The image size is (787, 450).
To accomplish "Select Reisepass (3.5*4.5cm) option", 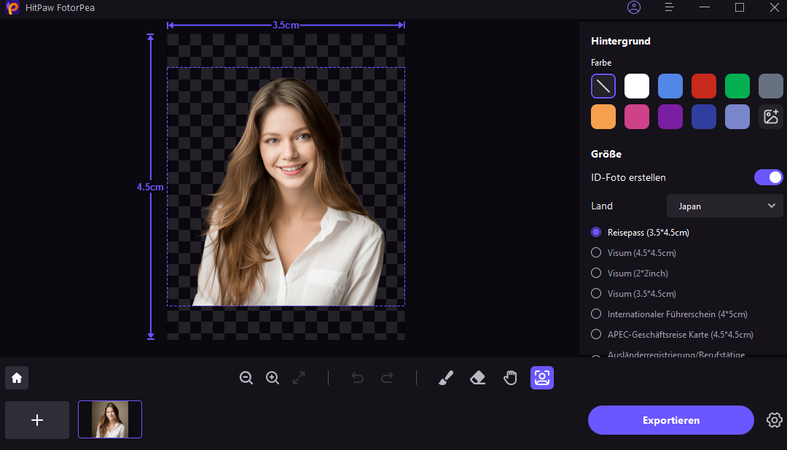I will (x=640, y=232).
